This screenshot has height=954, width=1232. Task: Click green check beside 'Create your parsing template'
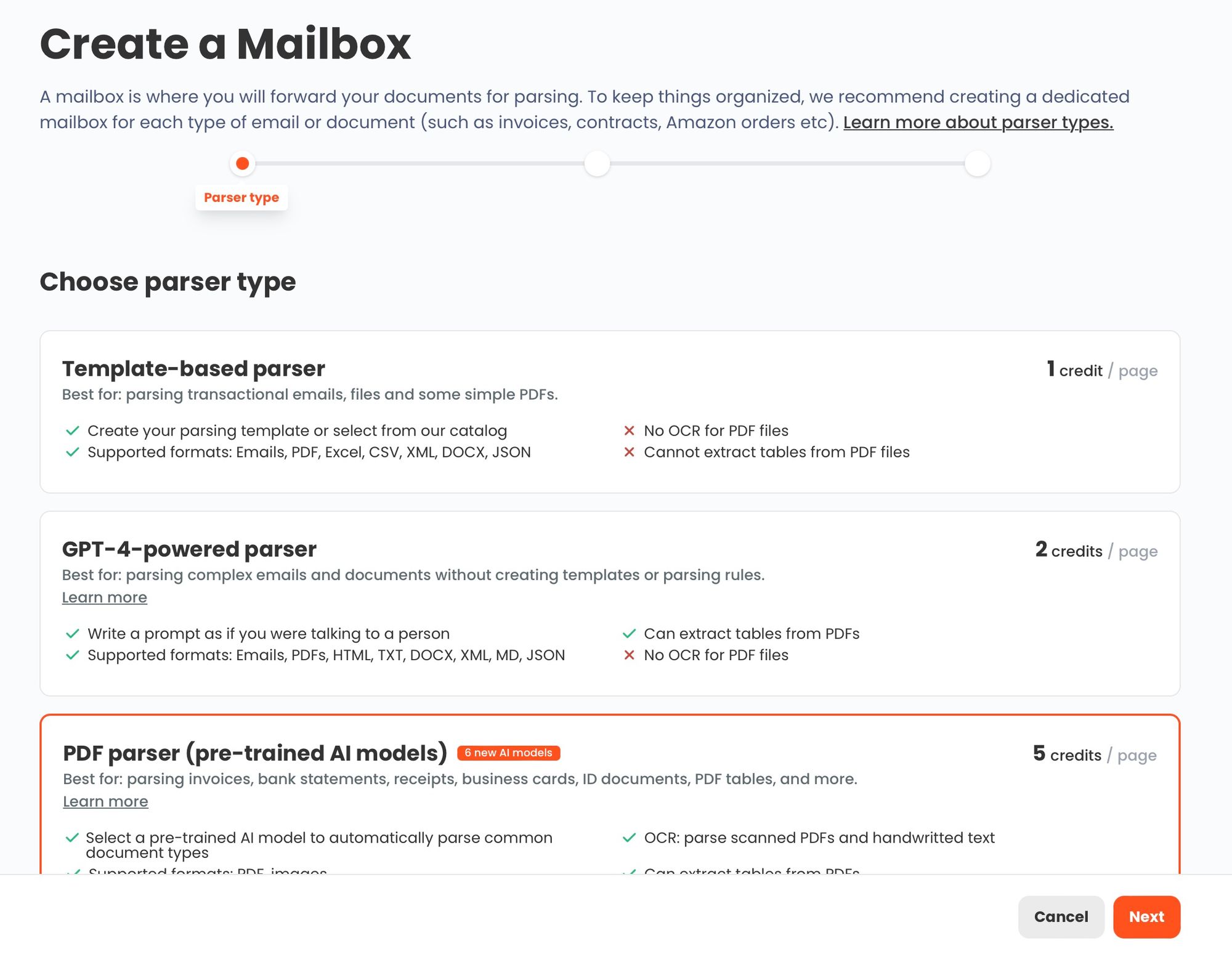(x=73, y=431)
